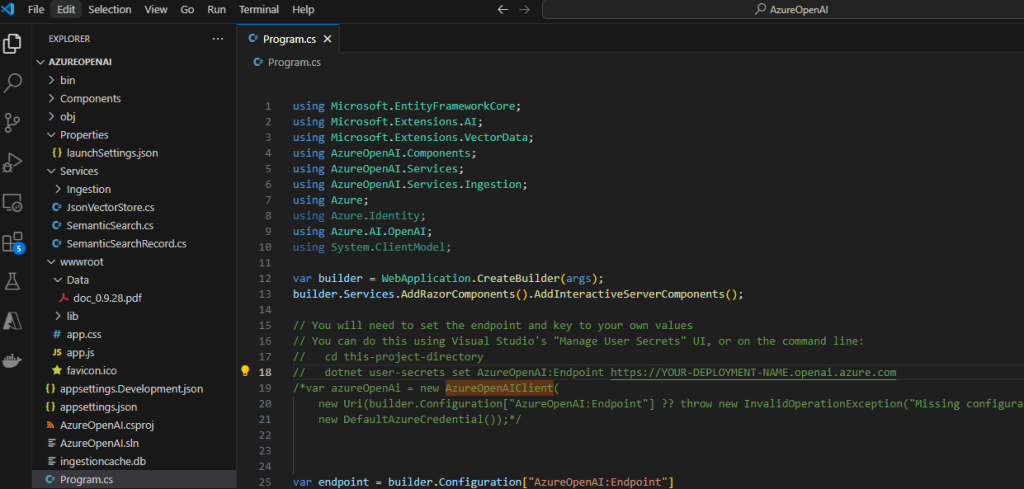This screenshot has height=489, width=1024.
Task: Click the EXPLORER panel title
Action: 69,39
